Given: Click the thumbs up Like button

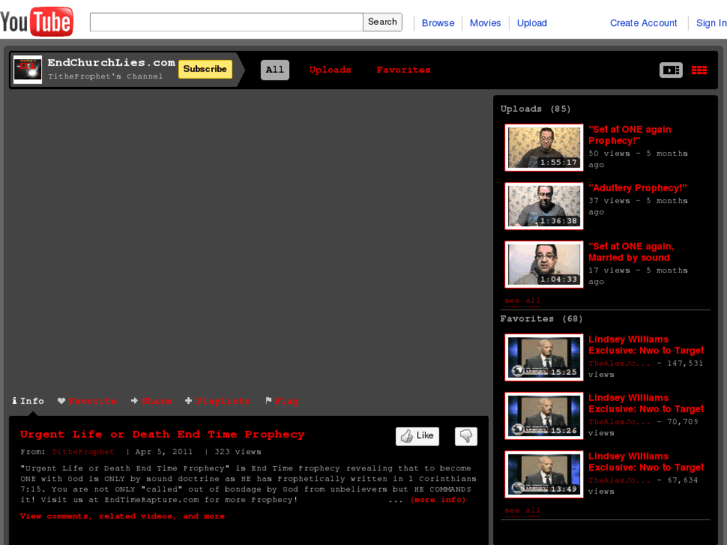Looking at the screenshot, I should pos(417,436).
